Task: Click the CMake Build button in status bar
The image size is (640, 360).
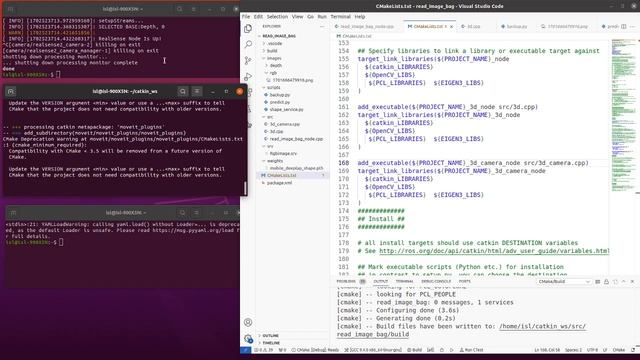Action: pos(414,350)
